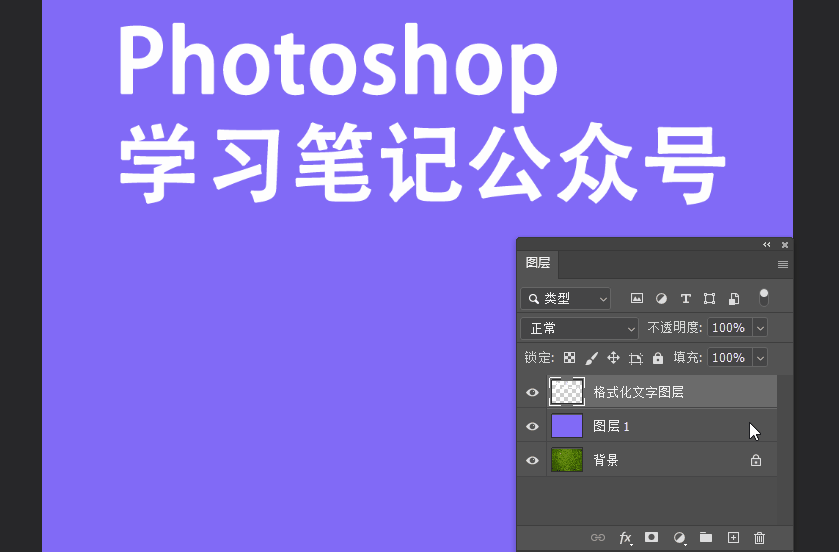Click the Photoshop text on canvas
The height and width of the screenshot is (552, 839).
pyautogui.click(x=338, y=67)
